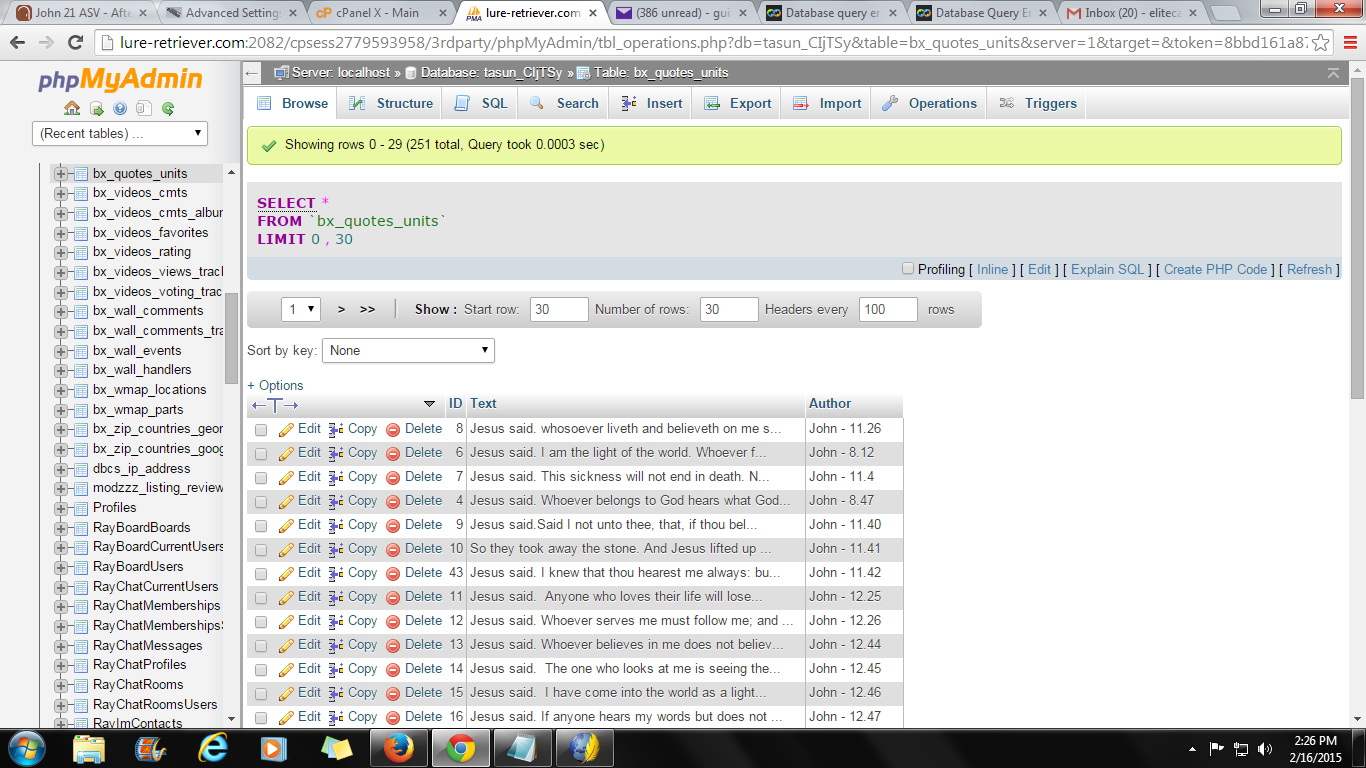Click the Copy icon for ID 6

(x=336, y=453)
